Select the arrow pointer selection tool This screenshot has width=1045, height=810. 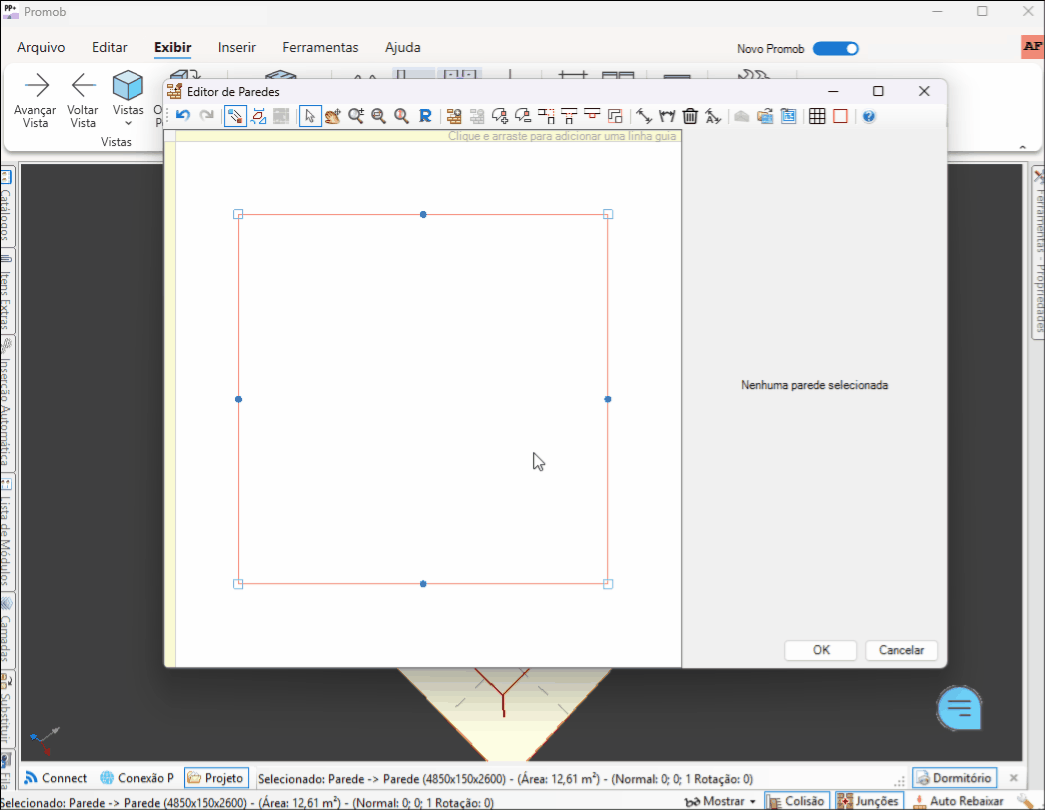click(x=310, y=116)
